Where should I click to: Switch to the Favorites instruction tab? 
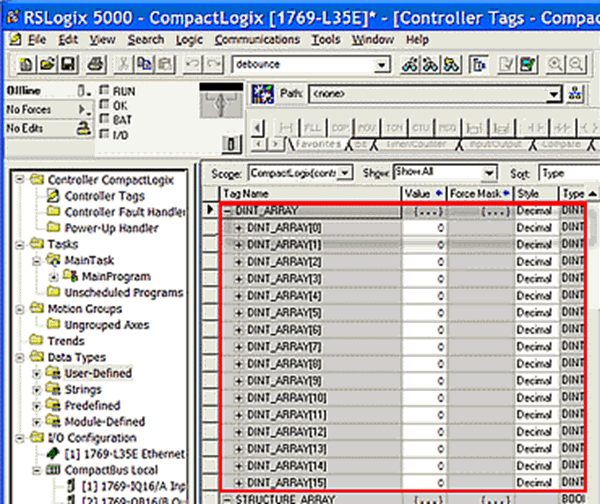click(x=318, y=144)
